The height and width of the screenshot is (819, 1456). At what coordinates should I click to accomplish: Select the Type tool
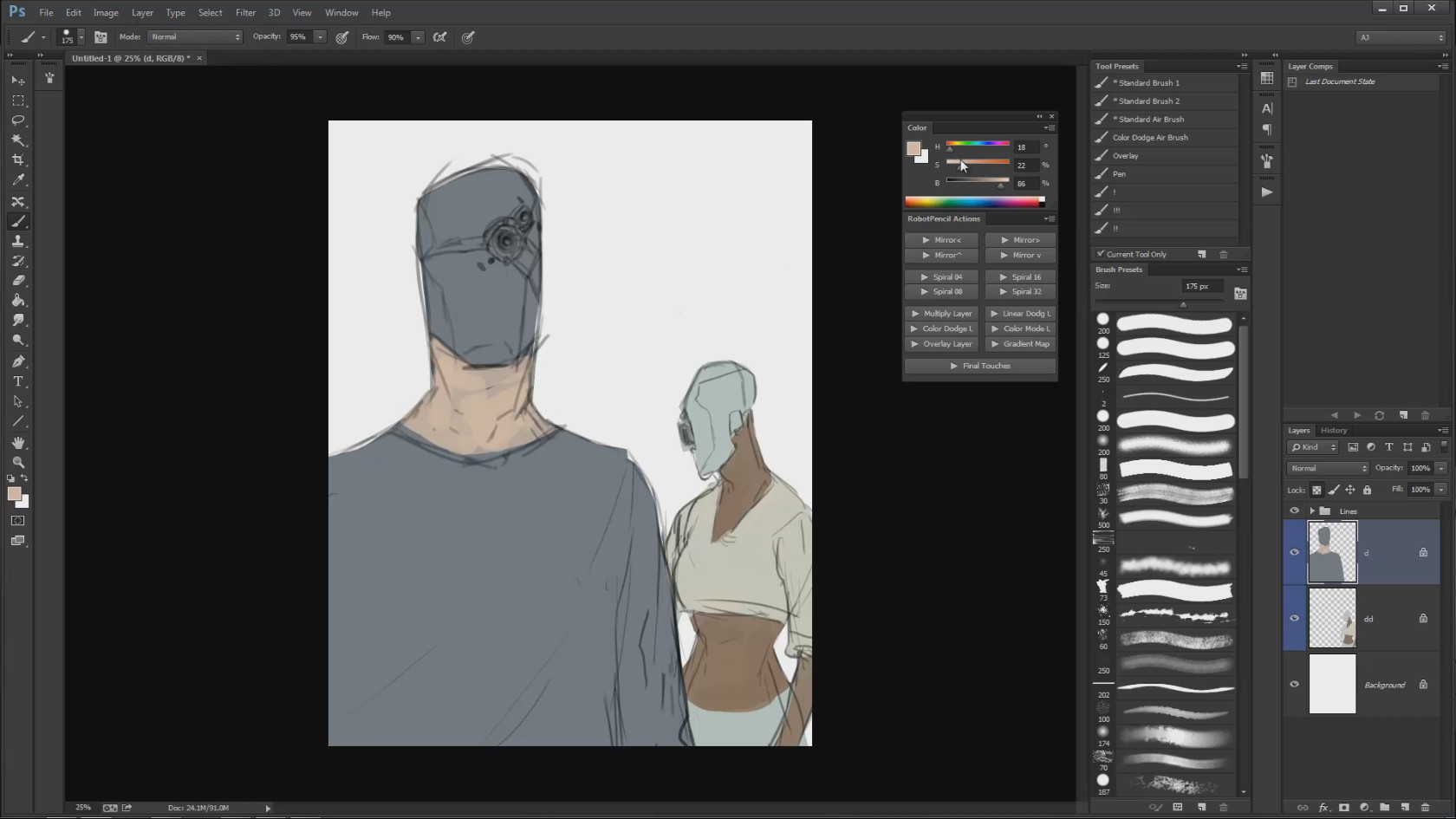pos(18,381)
